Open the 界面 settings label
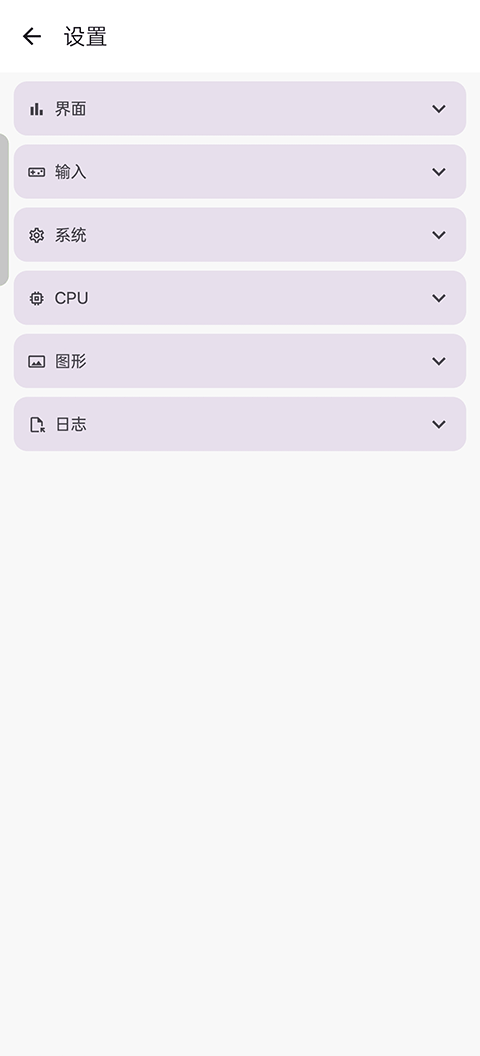 coord(71,109)
